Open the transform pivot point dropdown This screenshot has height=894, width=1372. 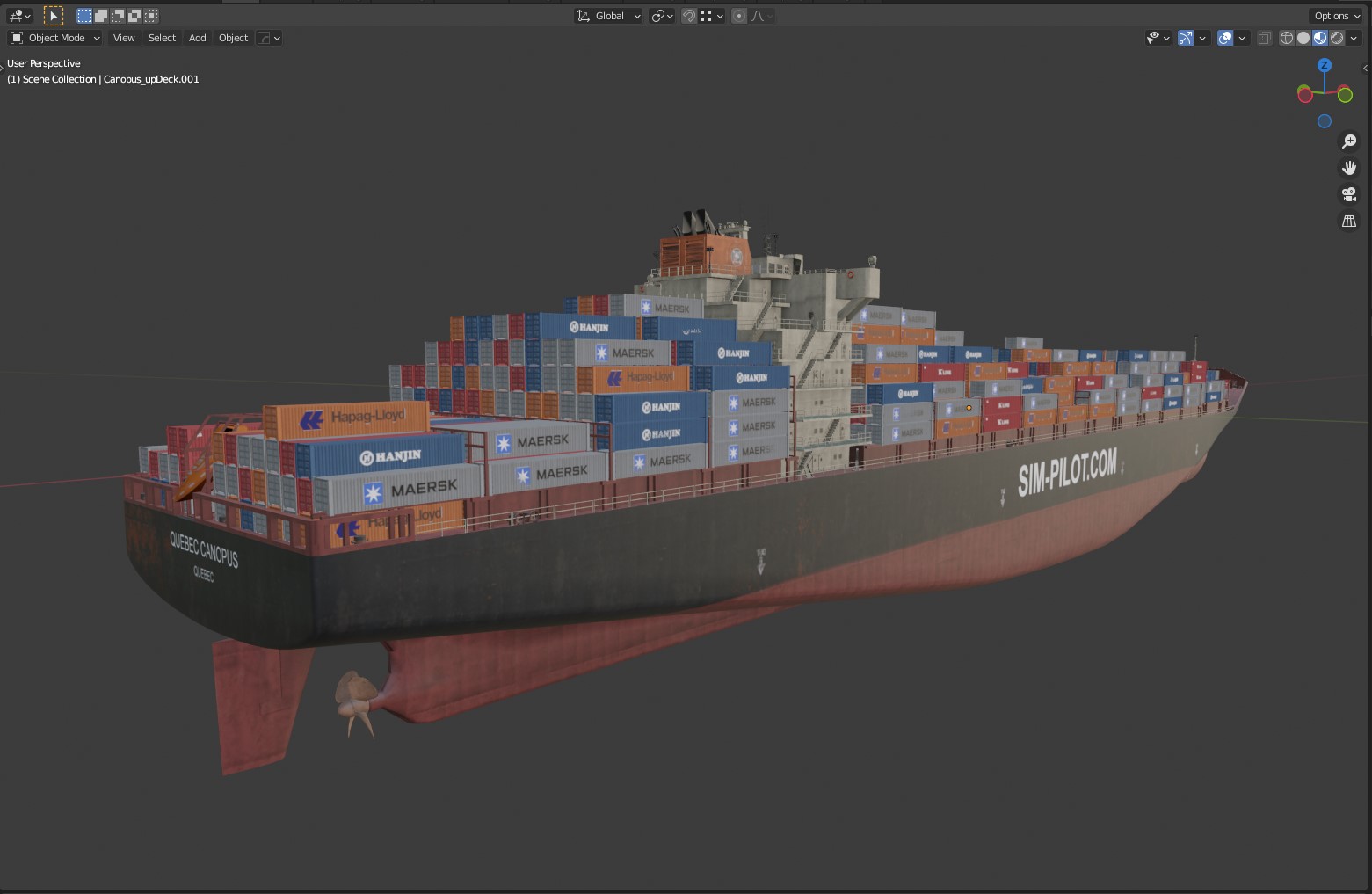click(x=662, y=16)
